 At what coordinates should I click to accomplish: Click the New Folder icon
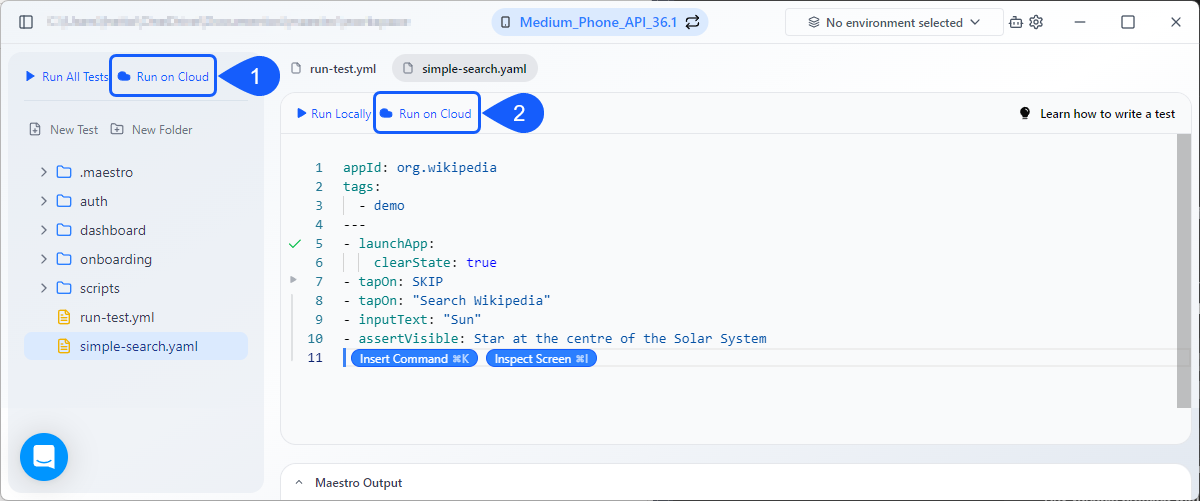click(x=117, y=129)
